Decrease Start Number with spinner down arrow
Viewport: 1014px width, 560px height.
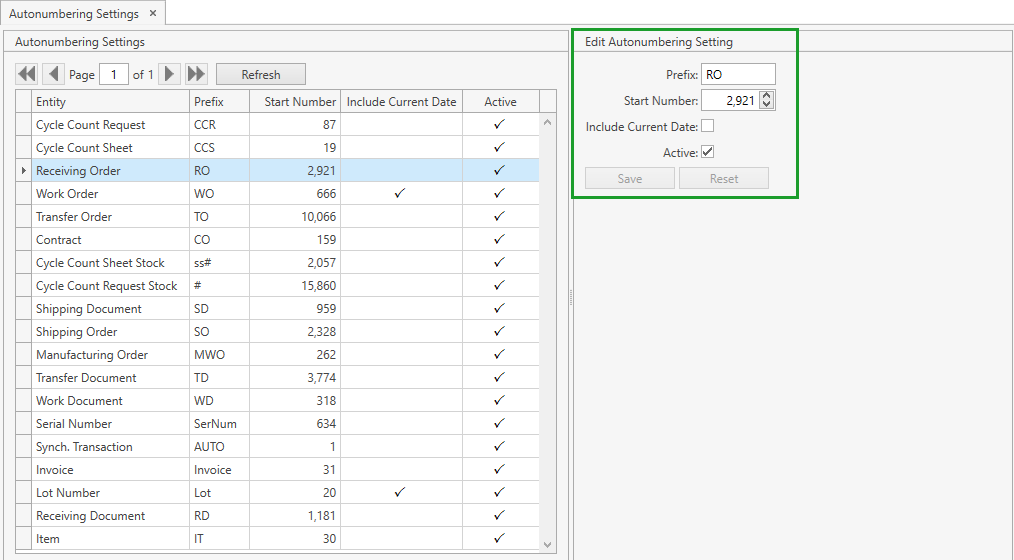(767, 104)
